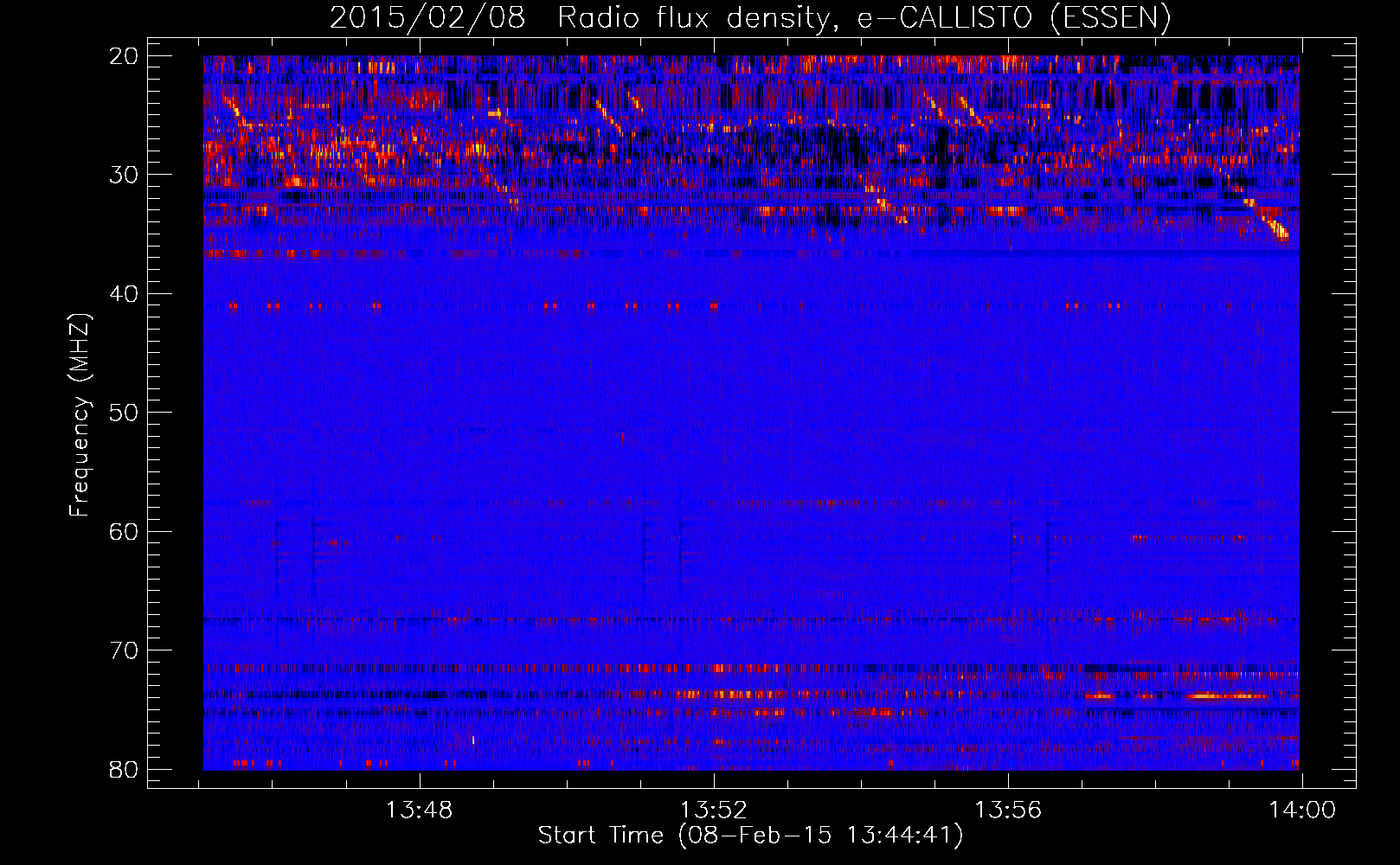Select the 13:52 time tick label

coord(714,811)
